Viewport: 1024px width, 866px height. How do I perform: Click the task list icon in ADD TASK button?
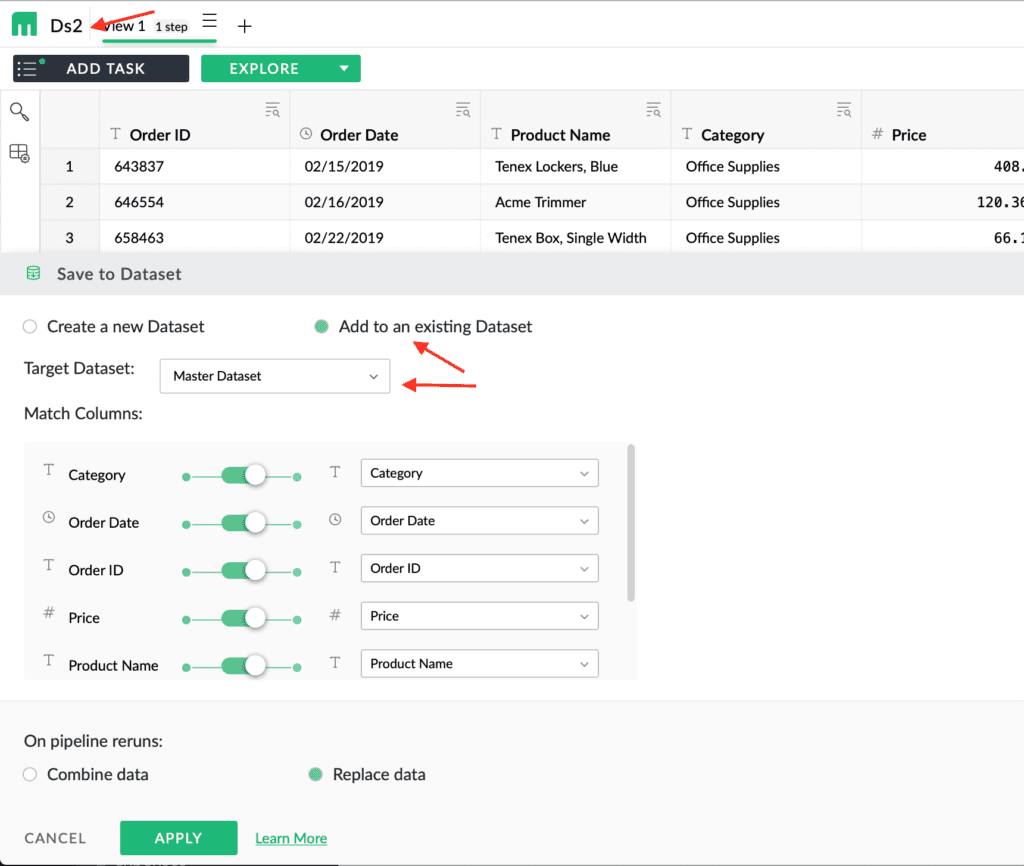coord(27,69)
